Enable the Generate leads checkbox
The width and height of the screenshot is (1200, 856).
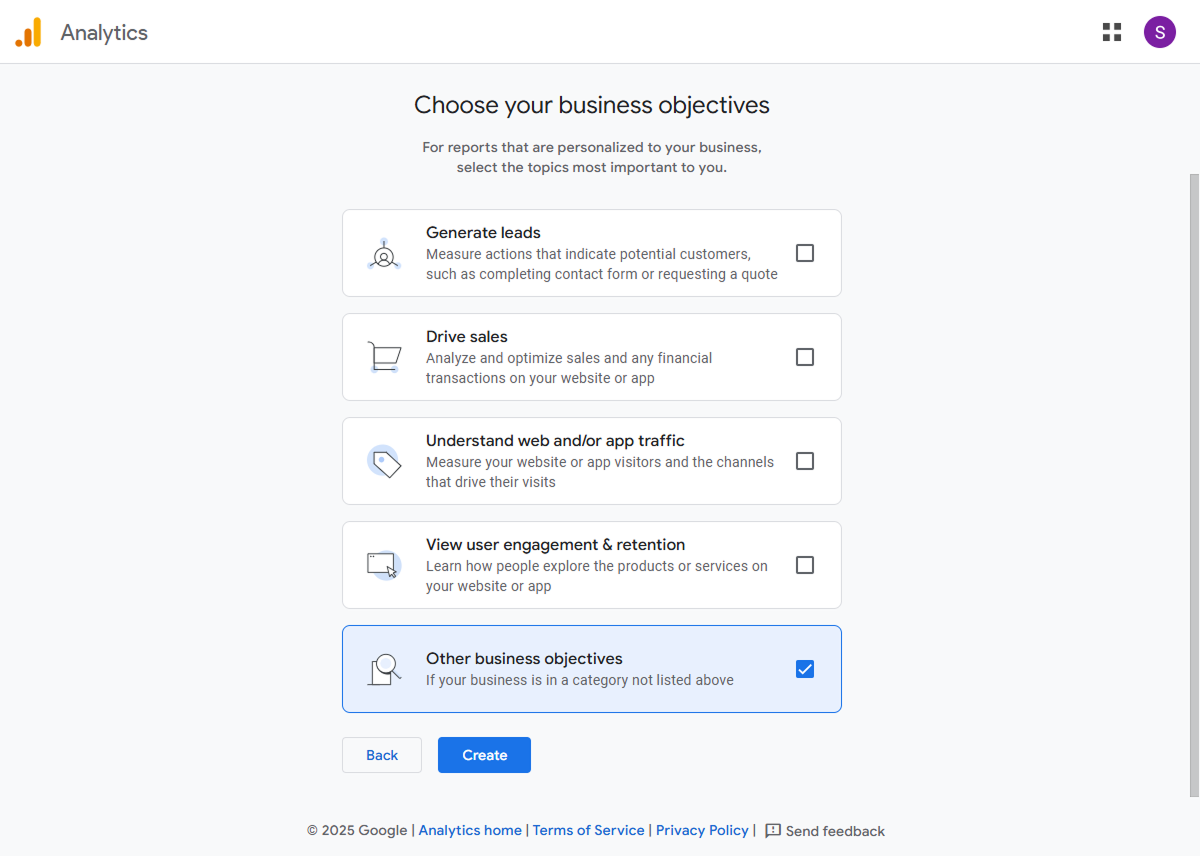coord(805,253)
